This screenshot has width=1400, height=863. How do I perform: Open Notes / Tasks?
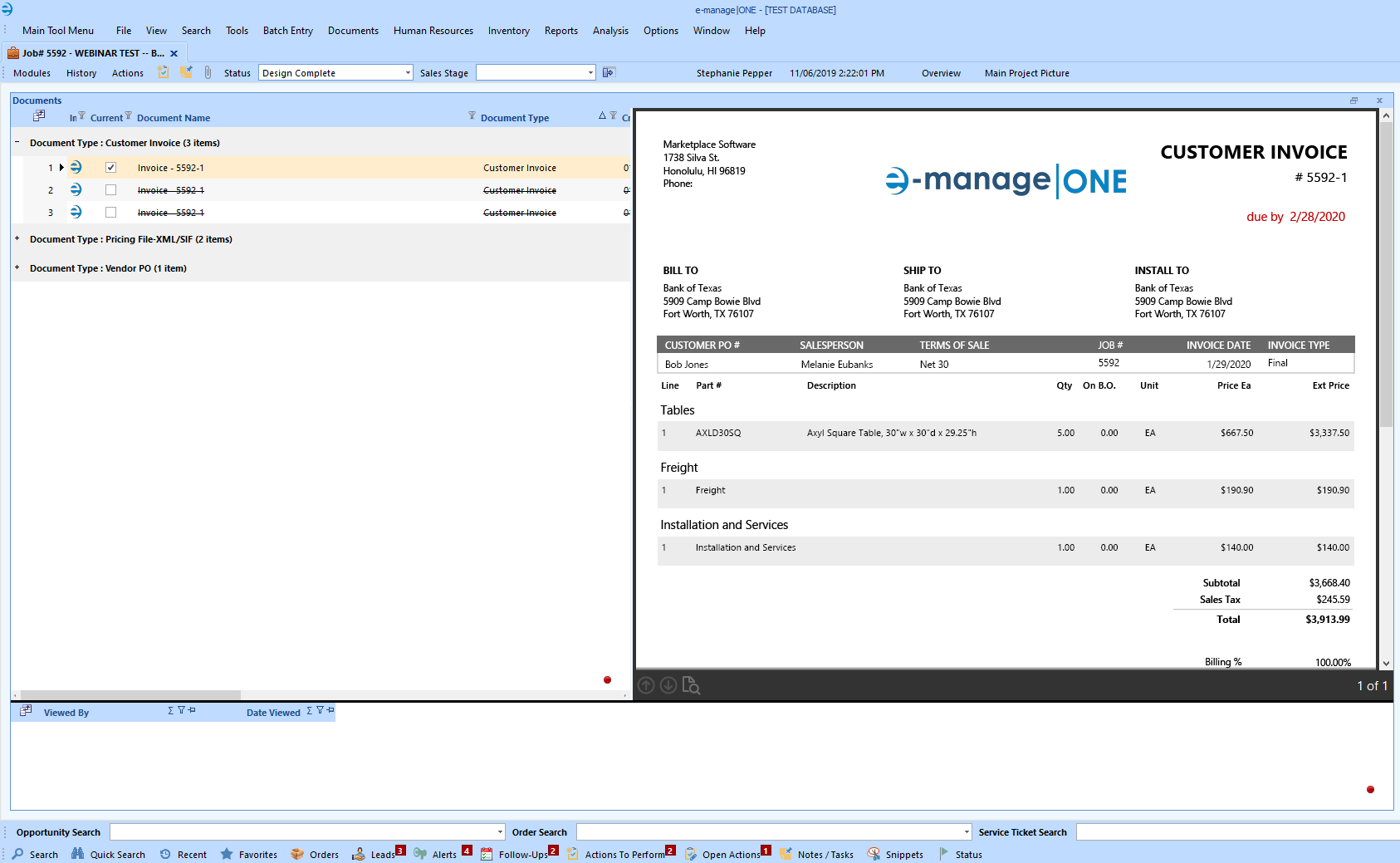pyautogui.click(x=816, y=854)
